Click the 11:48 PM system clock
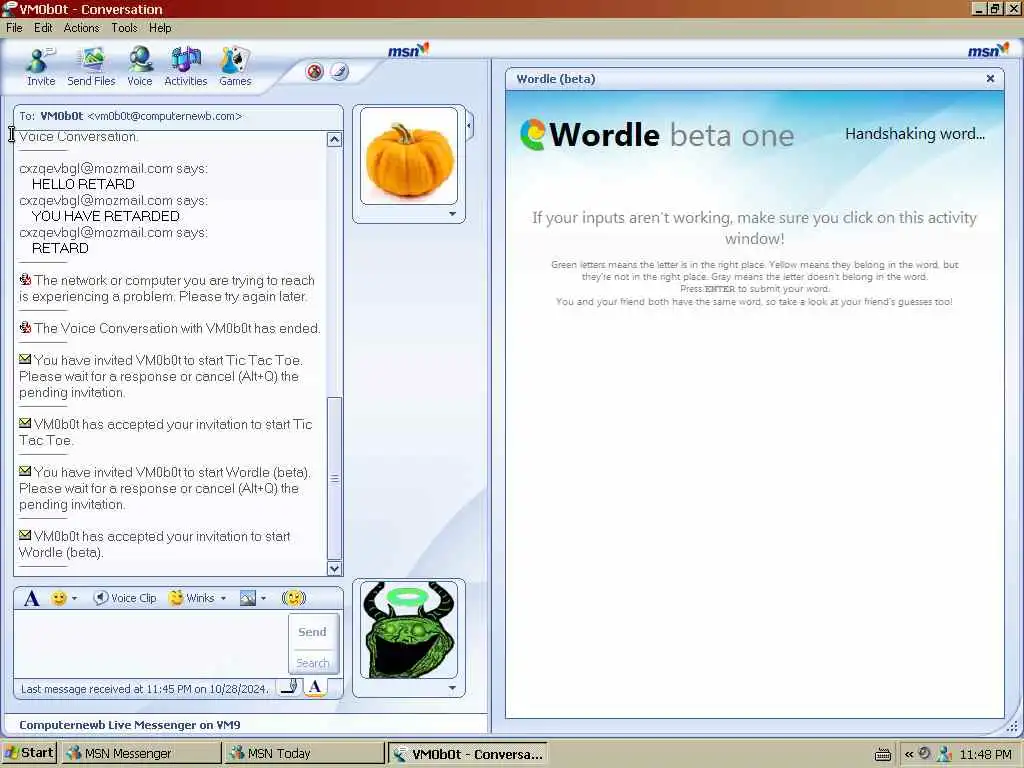This screenshot has width=1024, height=768. (985, 754)
